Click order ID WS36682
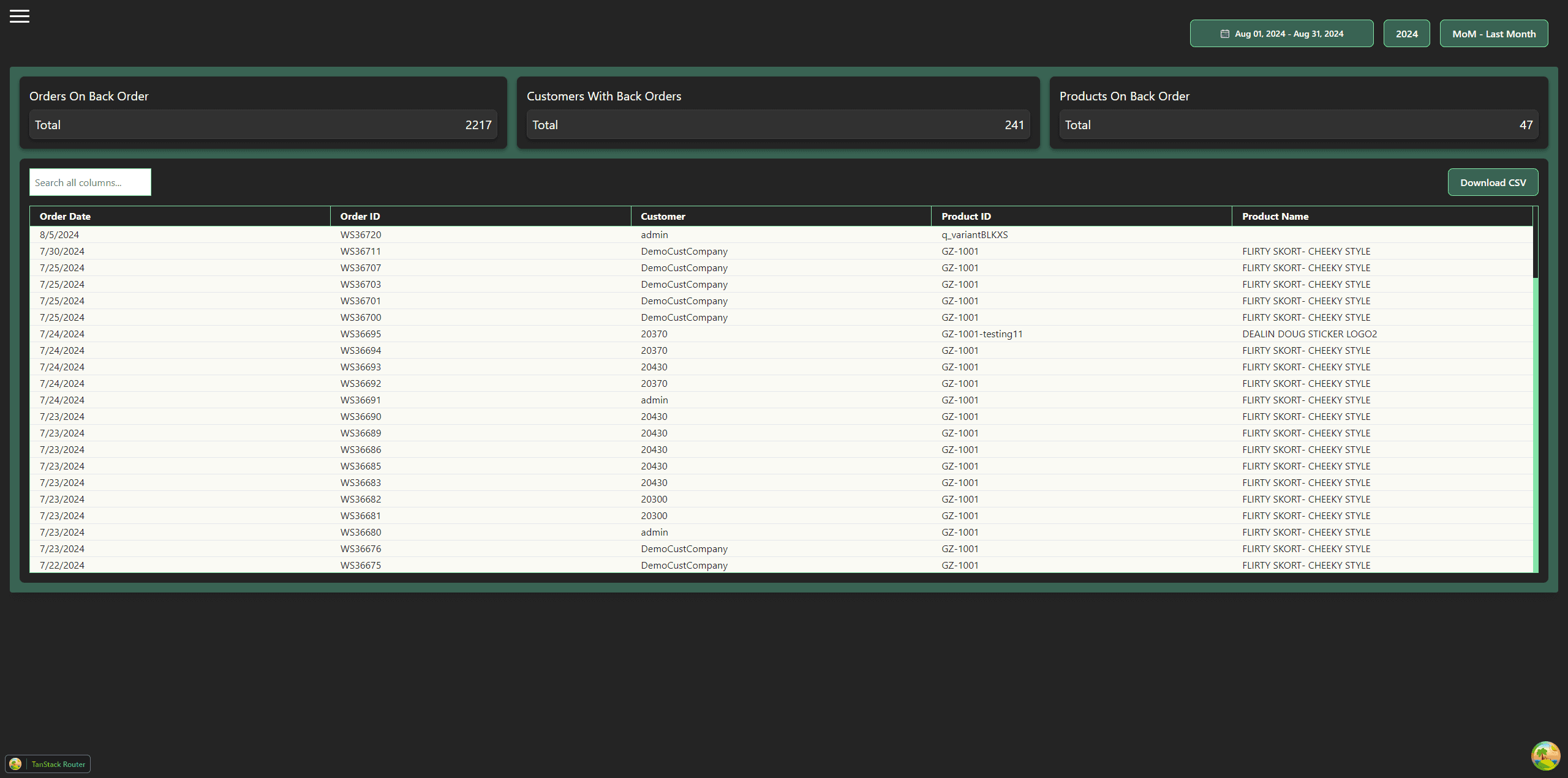The width and height of the screenshot is (1568, 778). coord(361,499)
